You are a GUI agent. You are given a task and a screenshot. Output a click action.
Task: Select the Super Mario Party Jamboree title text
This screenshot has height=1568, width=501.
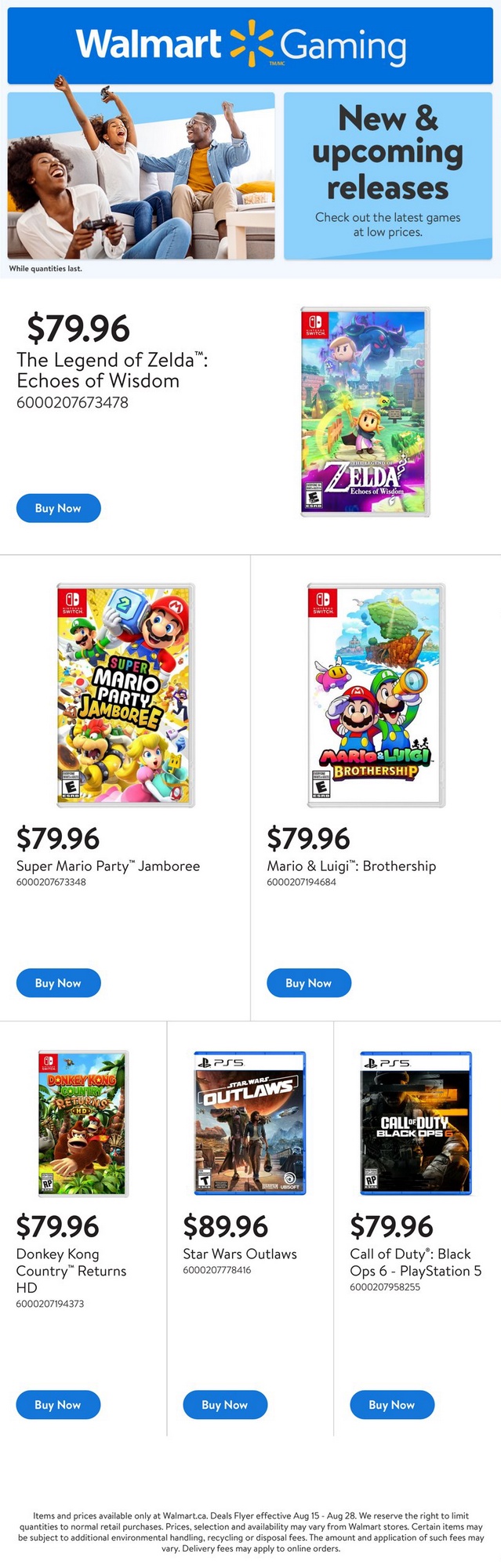tap(108, 866)
